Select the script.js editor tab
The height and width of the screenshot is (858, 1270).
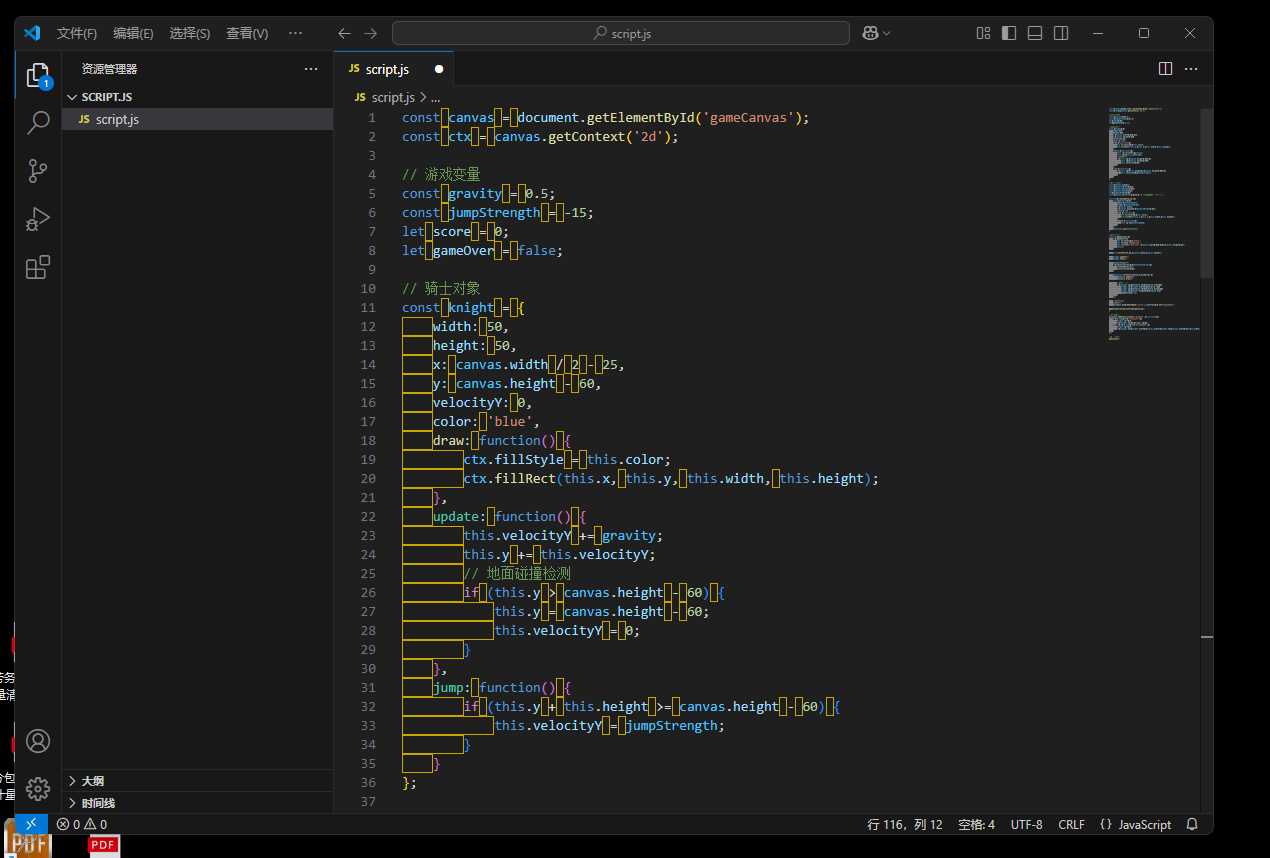tap(387, 69)
